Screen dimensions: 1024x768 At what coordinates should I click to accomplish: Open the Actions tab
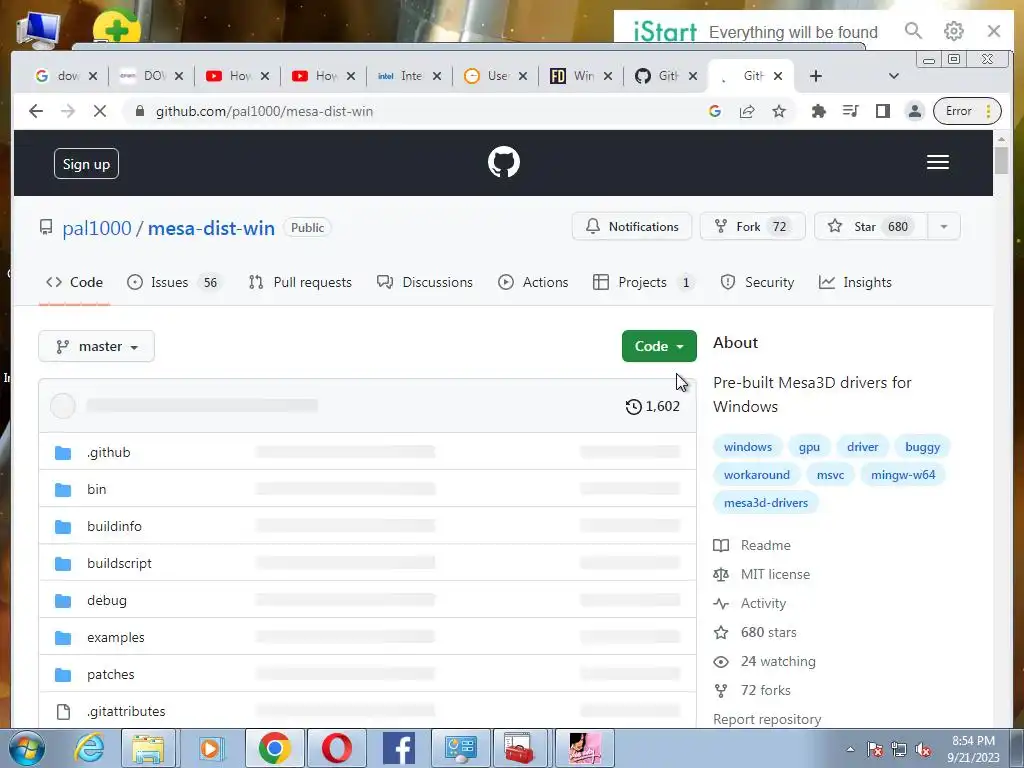tap(533, 282)
